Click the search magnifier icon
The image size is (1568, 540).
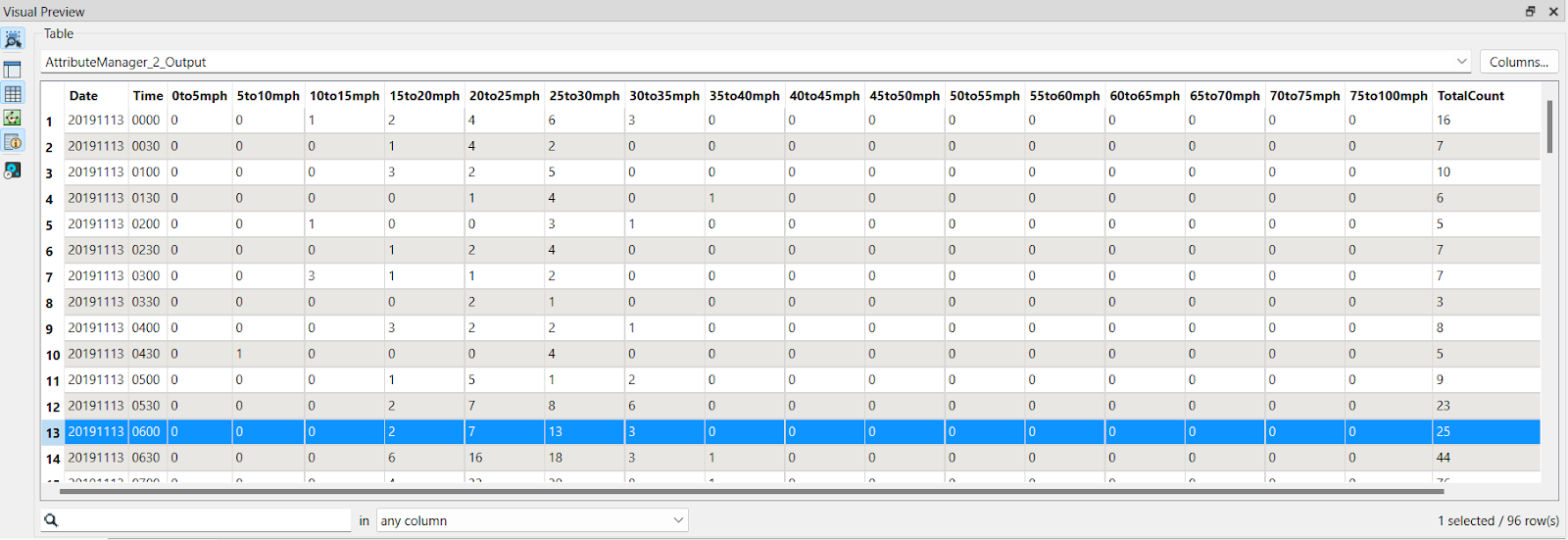coord(51,520)
